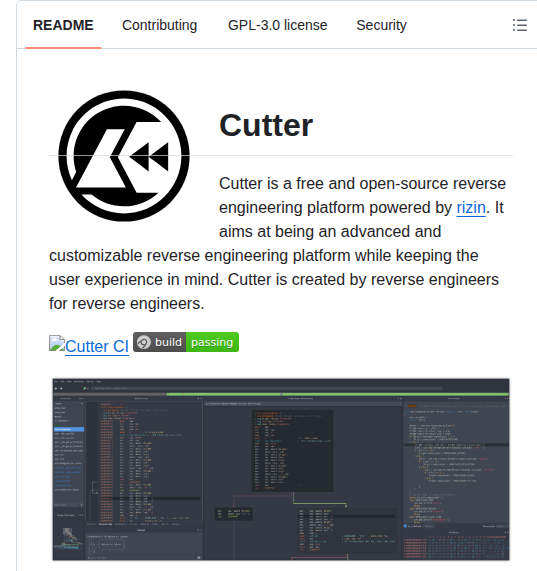Open the Cutter CI badge link
Viewport: 537px width, 571px height.
click(89, 345)
